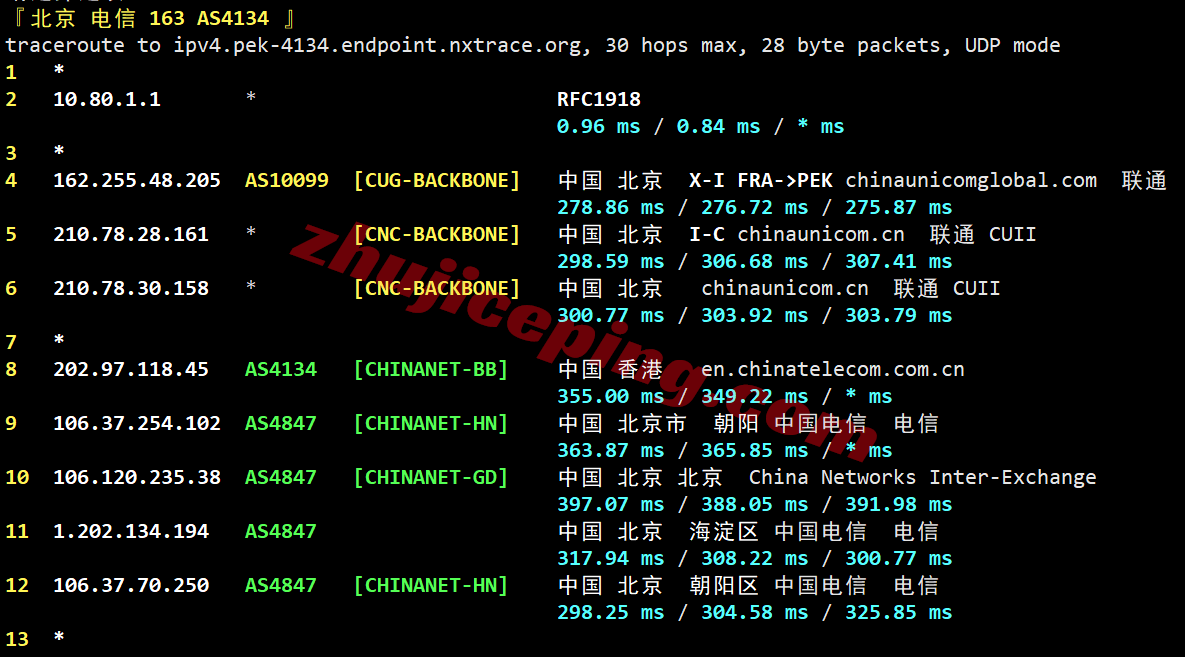Select IP 162.255.48.205
The image size is (1185, 657).
(137, 181)
